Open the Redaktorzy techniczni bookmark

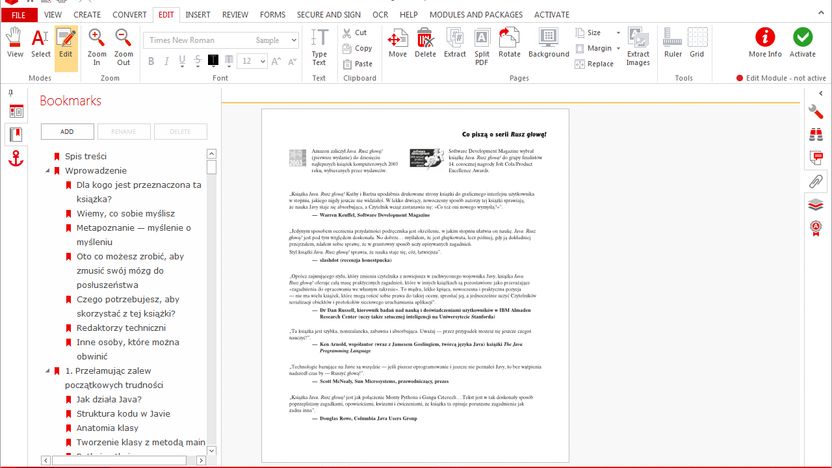click(121, 328)
